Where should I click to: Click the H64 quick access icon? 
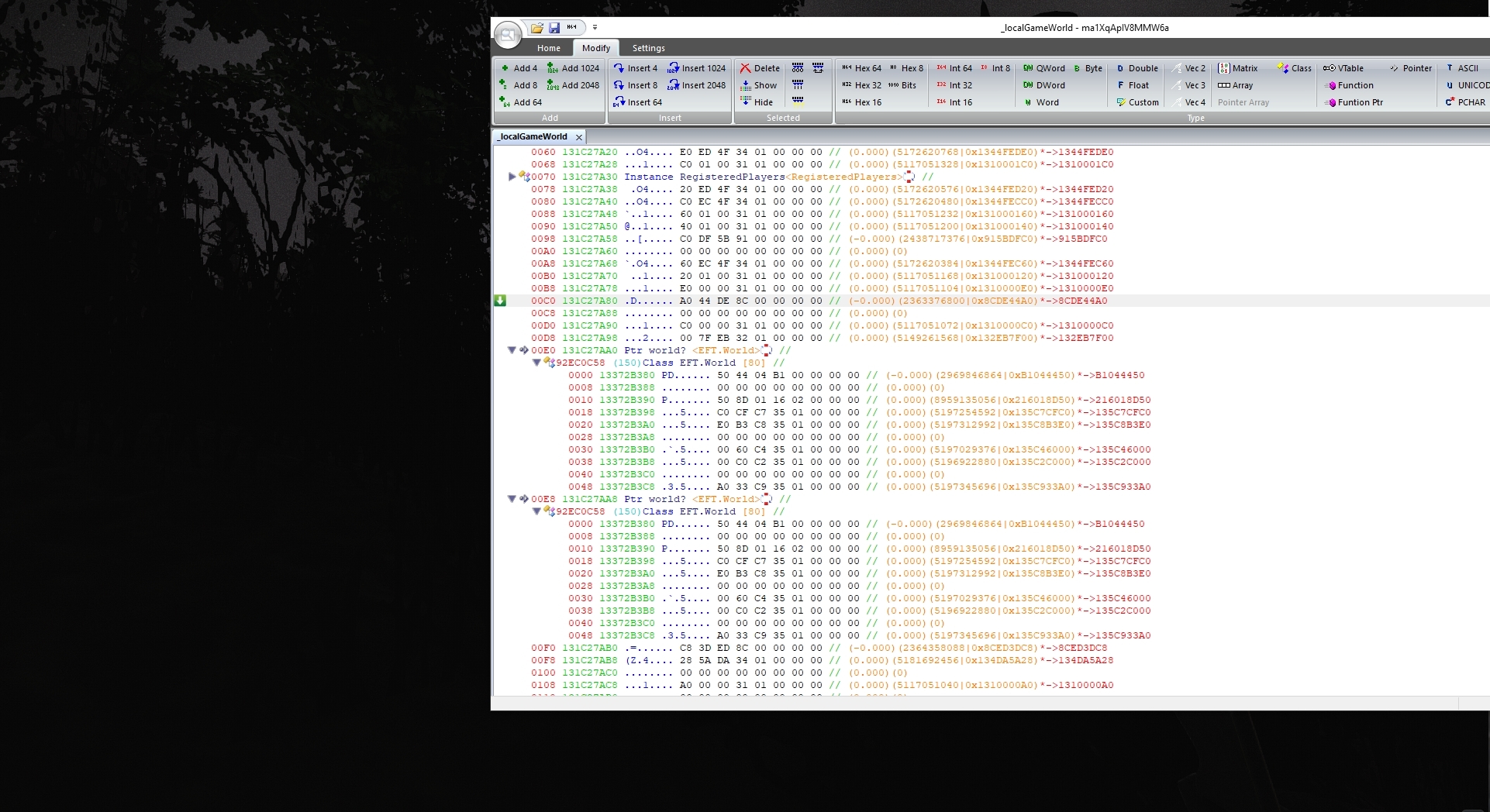(x=572, y=27)
